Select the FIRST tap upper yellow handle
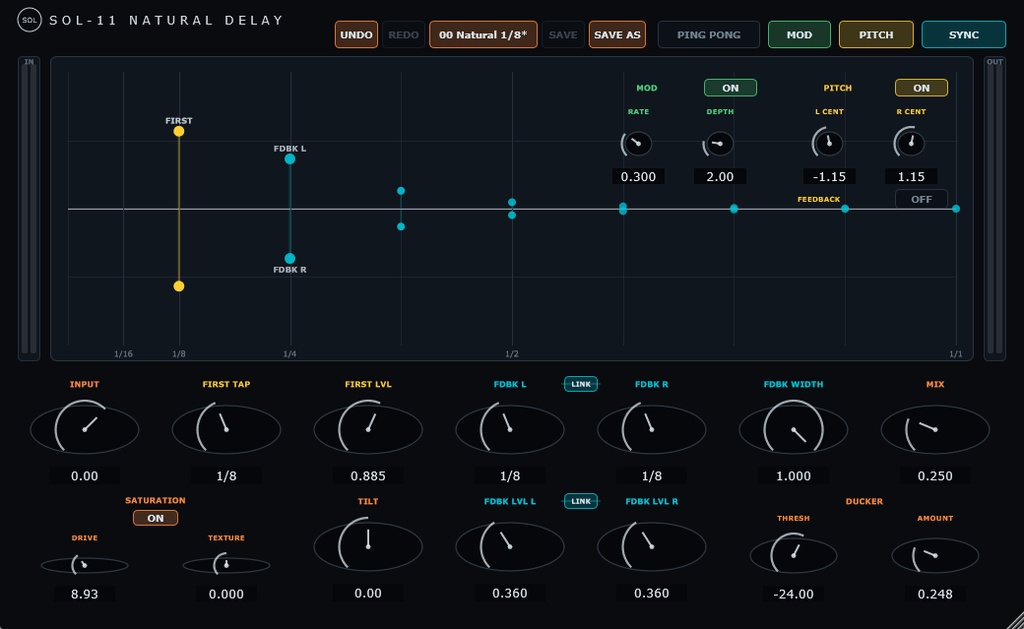1024x629 pixels. (x=178, y=131)
